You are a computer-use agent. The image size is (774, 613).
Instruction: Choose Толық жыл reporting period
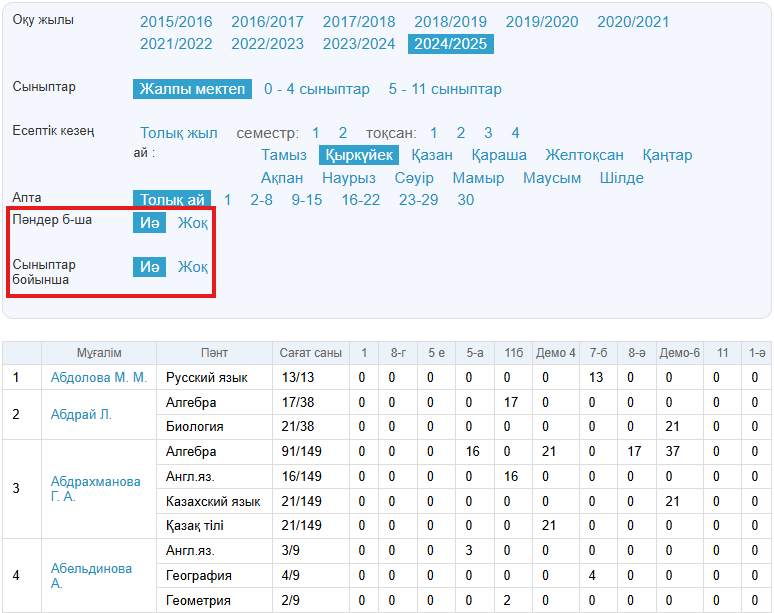click(178, 133)
